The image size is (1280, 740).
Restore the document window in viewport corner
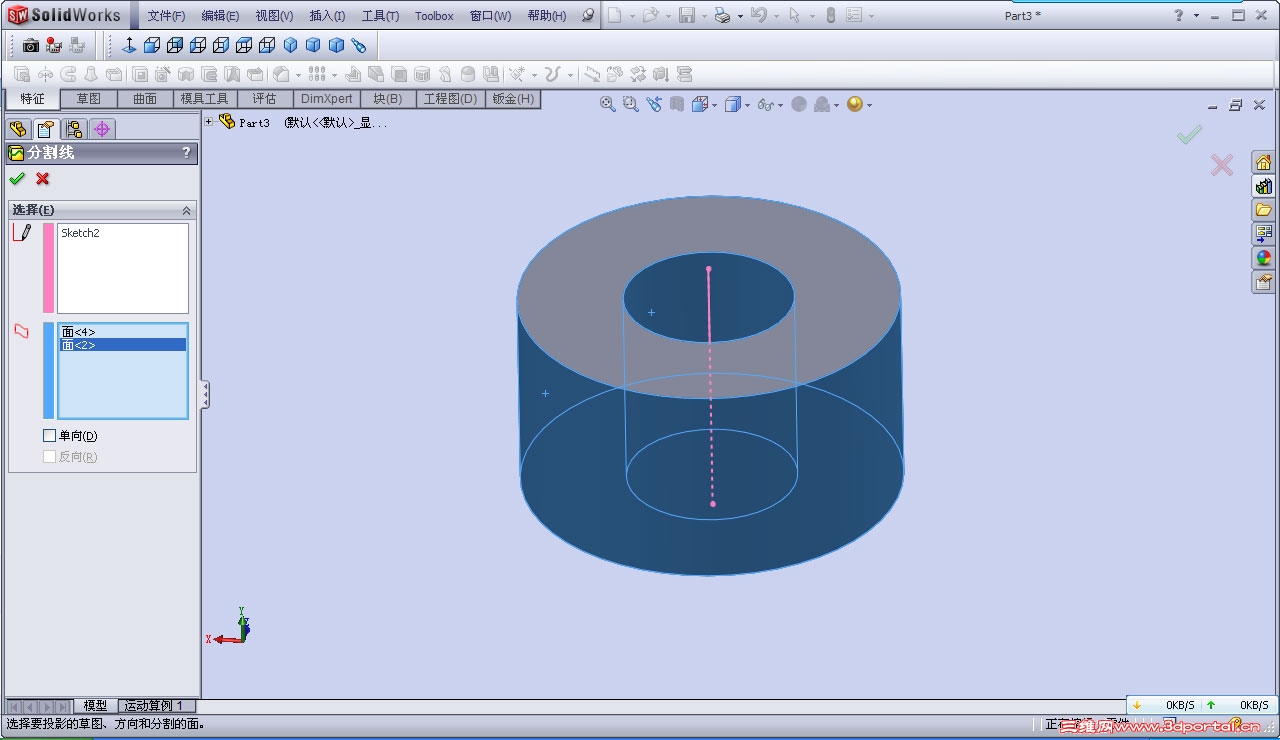(1236, 105)
